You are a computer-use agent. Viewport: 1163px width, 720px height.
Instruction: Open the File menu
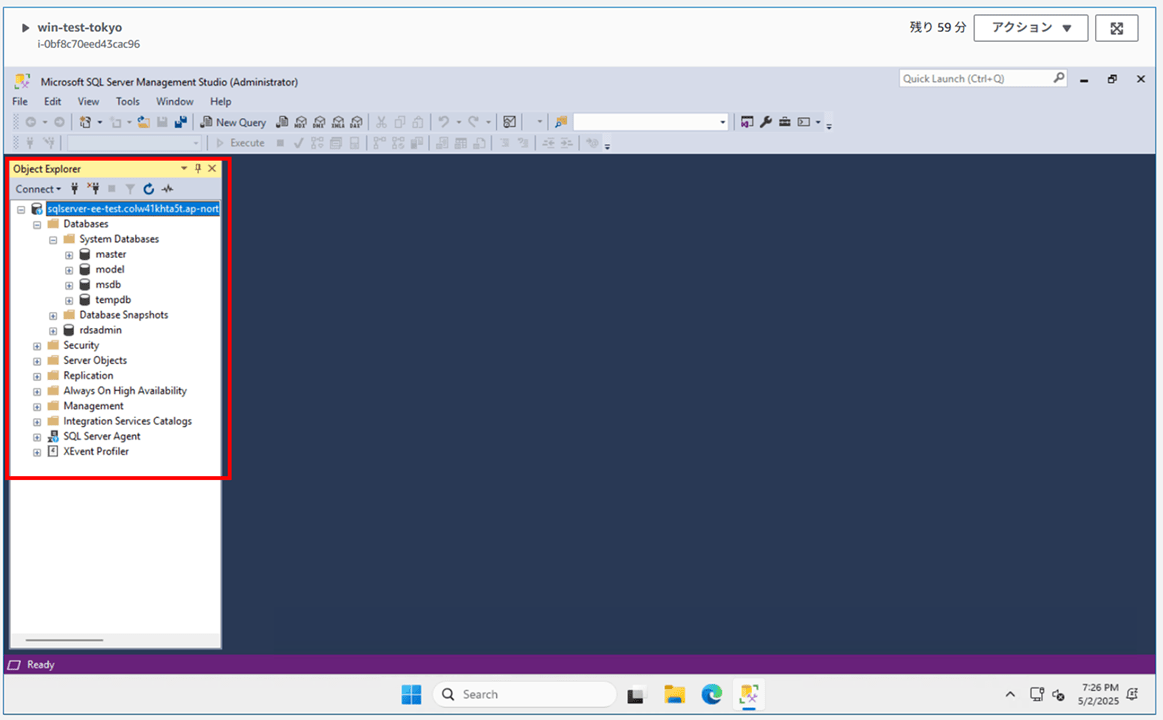tap(20, 102)
